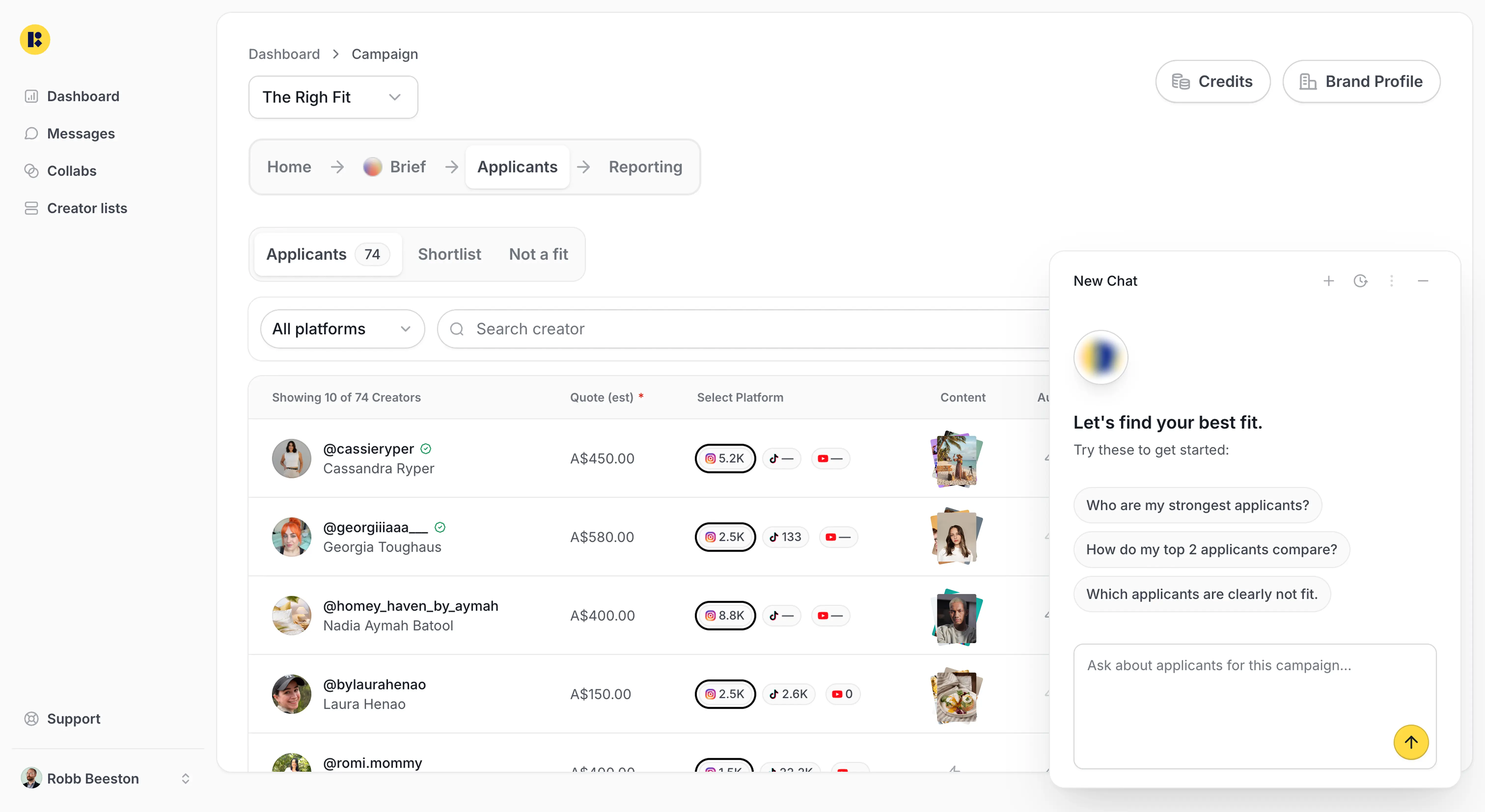1485x812 pixels.
Task: Click the search magnifier icon
Action: (x=456, y=329)
